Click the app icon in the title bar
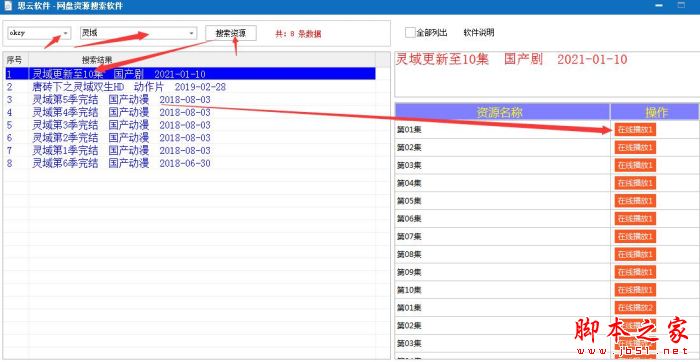 (x=8, y=6)
